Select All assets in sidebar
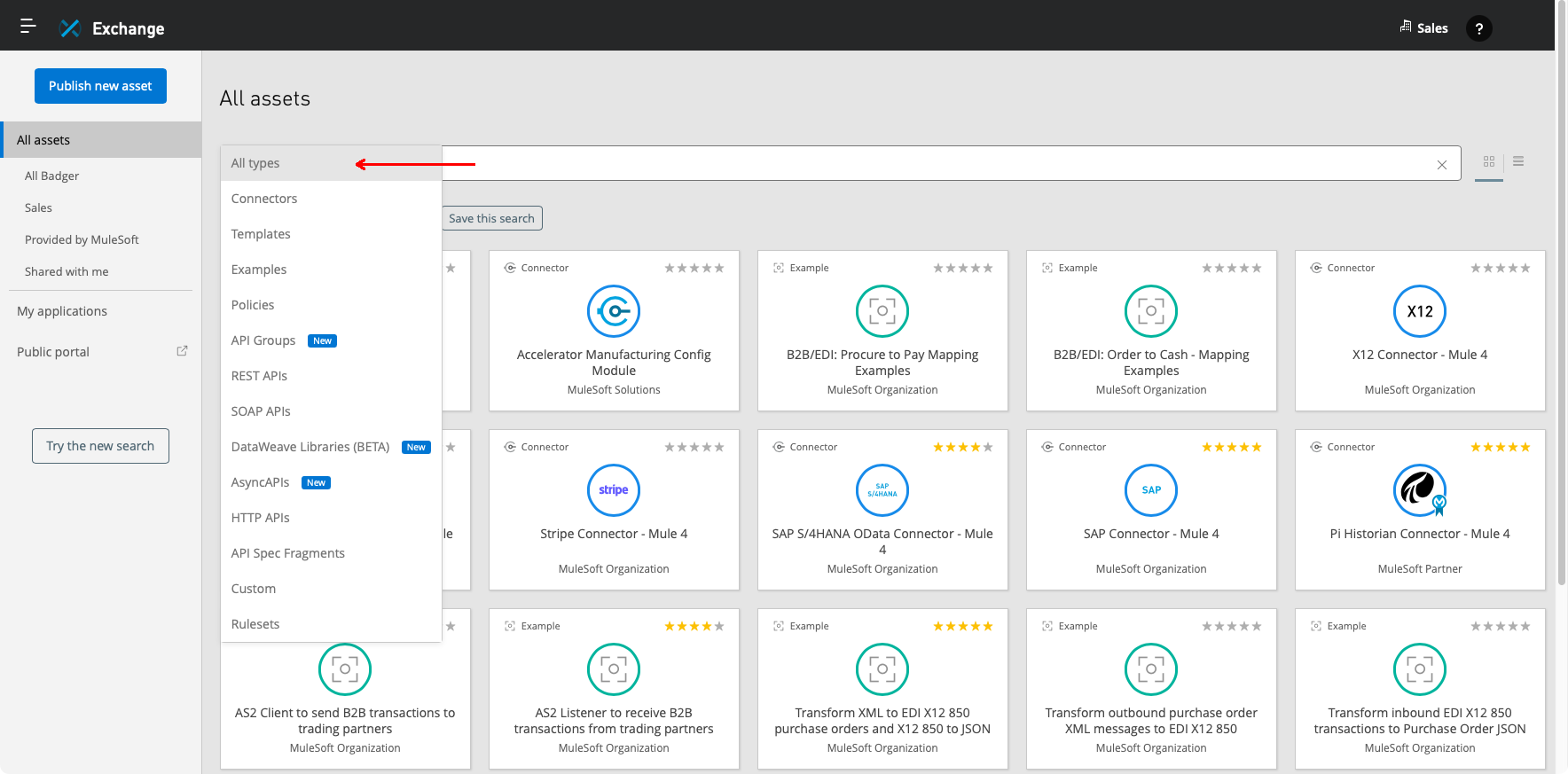Viewport: 1568px width, 774px height. [101, 140]
